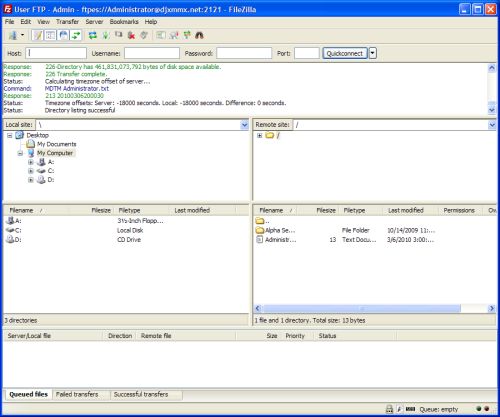
Task: Click the Password input field
Action: tap(244, 53)
